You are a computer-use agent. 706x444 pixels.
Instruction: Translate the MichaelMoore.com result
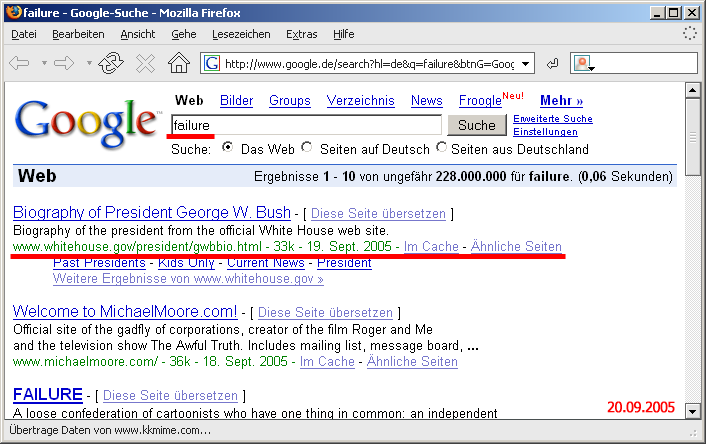[325, 313]
